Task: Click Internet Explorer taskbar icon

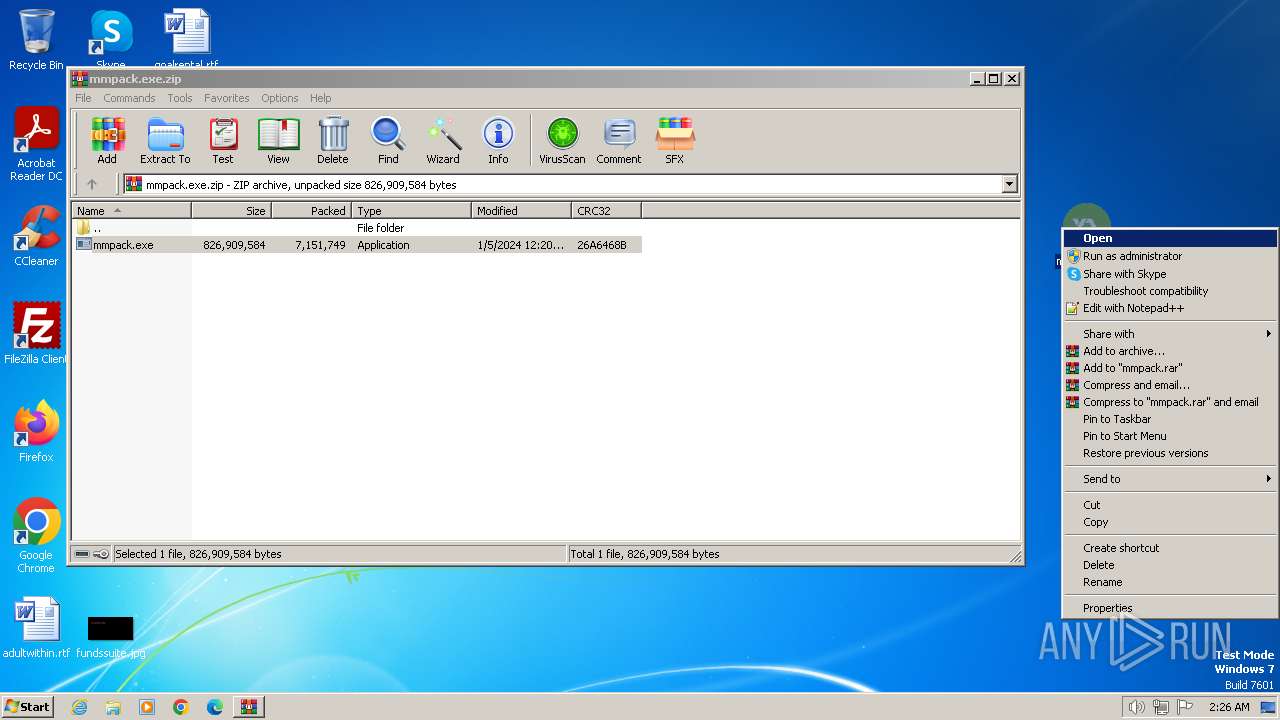Action: coord(79,707)
